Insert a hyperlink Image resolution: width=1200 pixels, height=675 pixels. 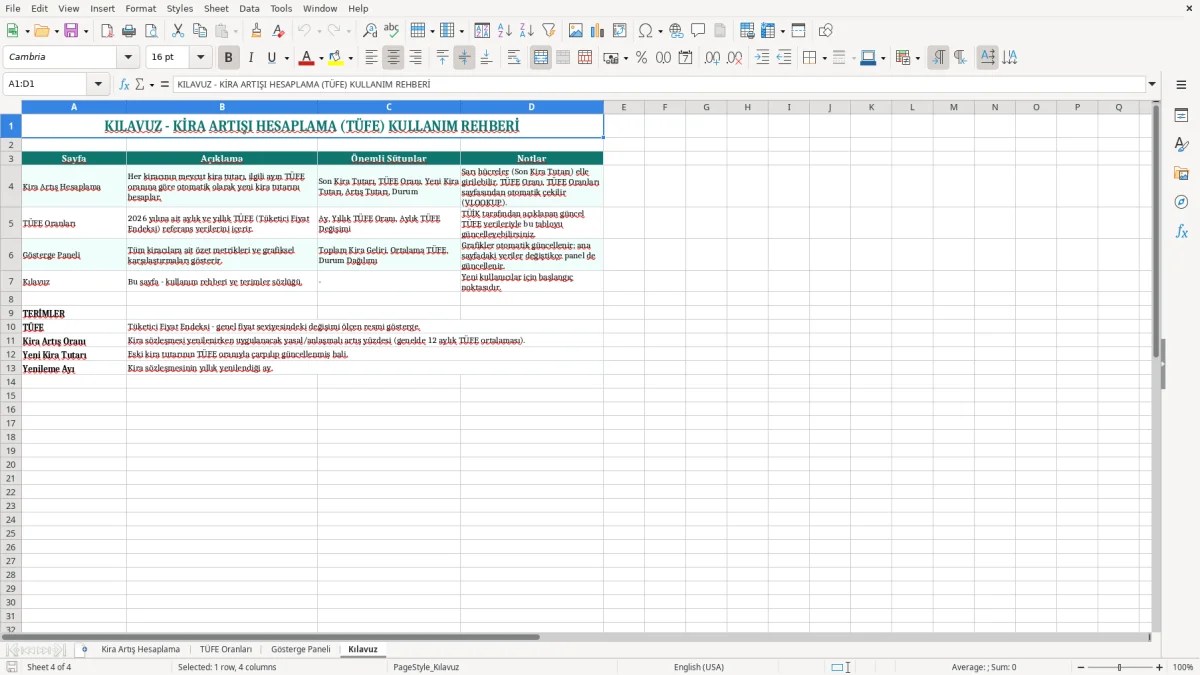pyautogui.click(x=676, y=31)
